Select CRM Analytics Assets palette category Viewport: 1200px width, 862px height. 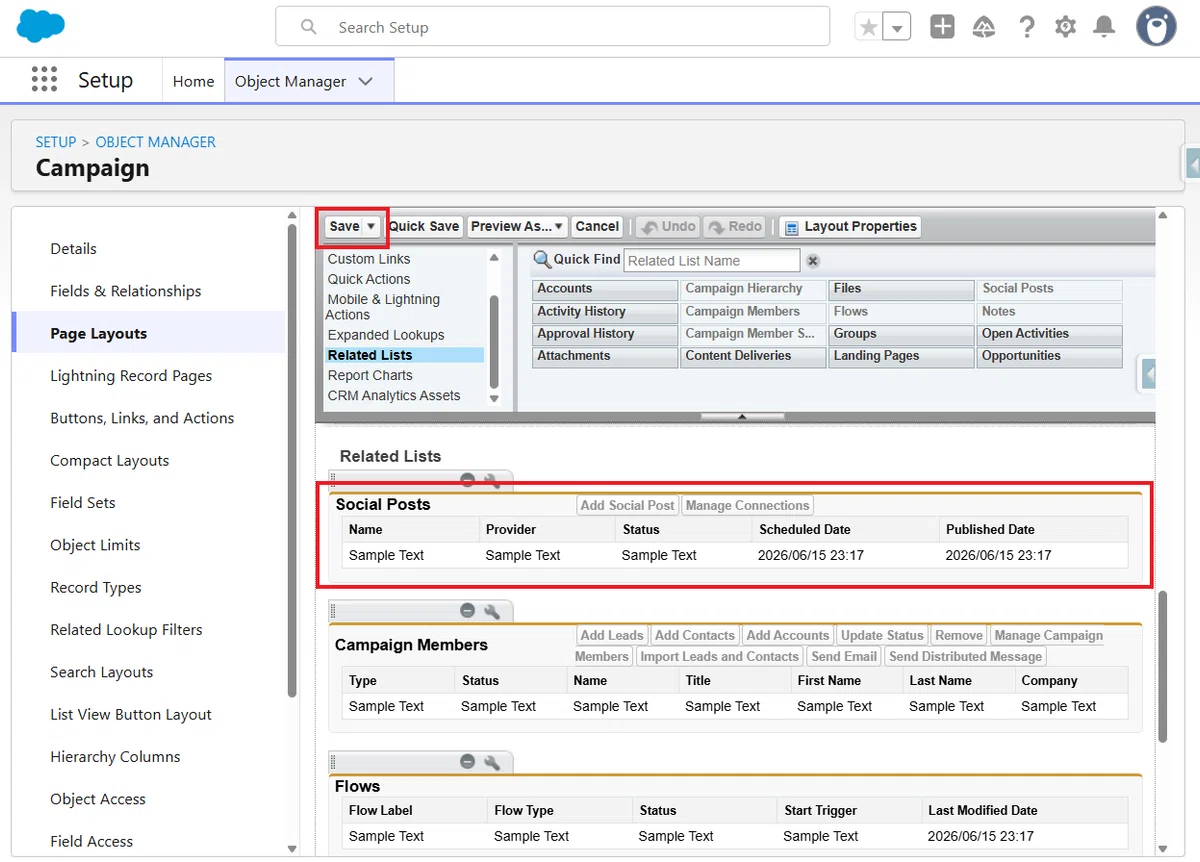point(394,395)
